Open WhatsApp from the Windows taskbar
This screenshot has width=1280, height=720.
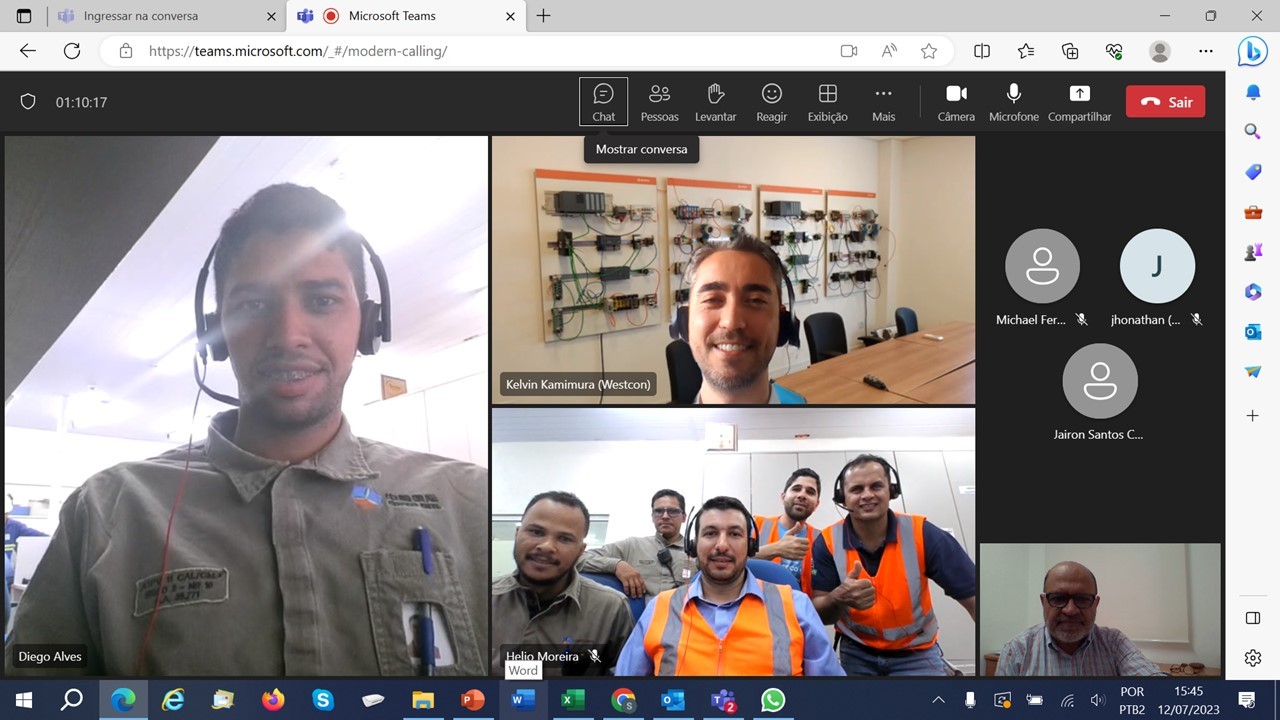(x=773, y=700)
